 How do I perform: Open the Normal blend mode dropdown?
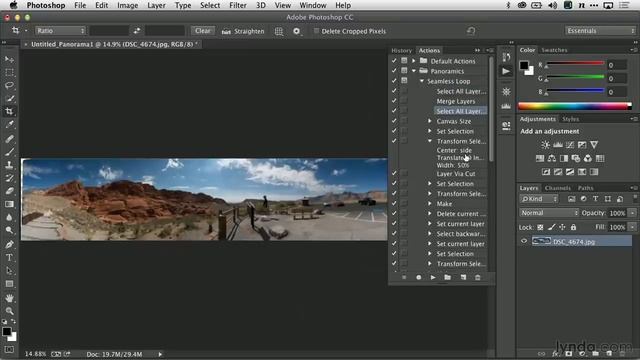coord(549,213)
